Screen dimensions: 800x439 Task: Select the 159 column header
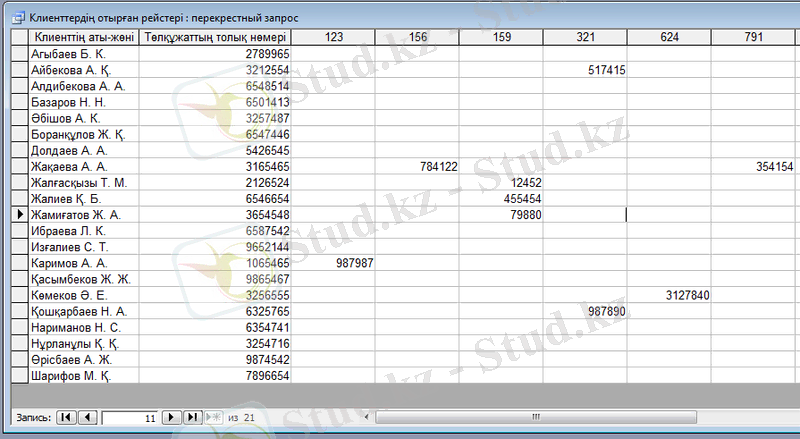[501, 37]
